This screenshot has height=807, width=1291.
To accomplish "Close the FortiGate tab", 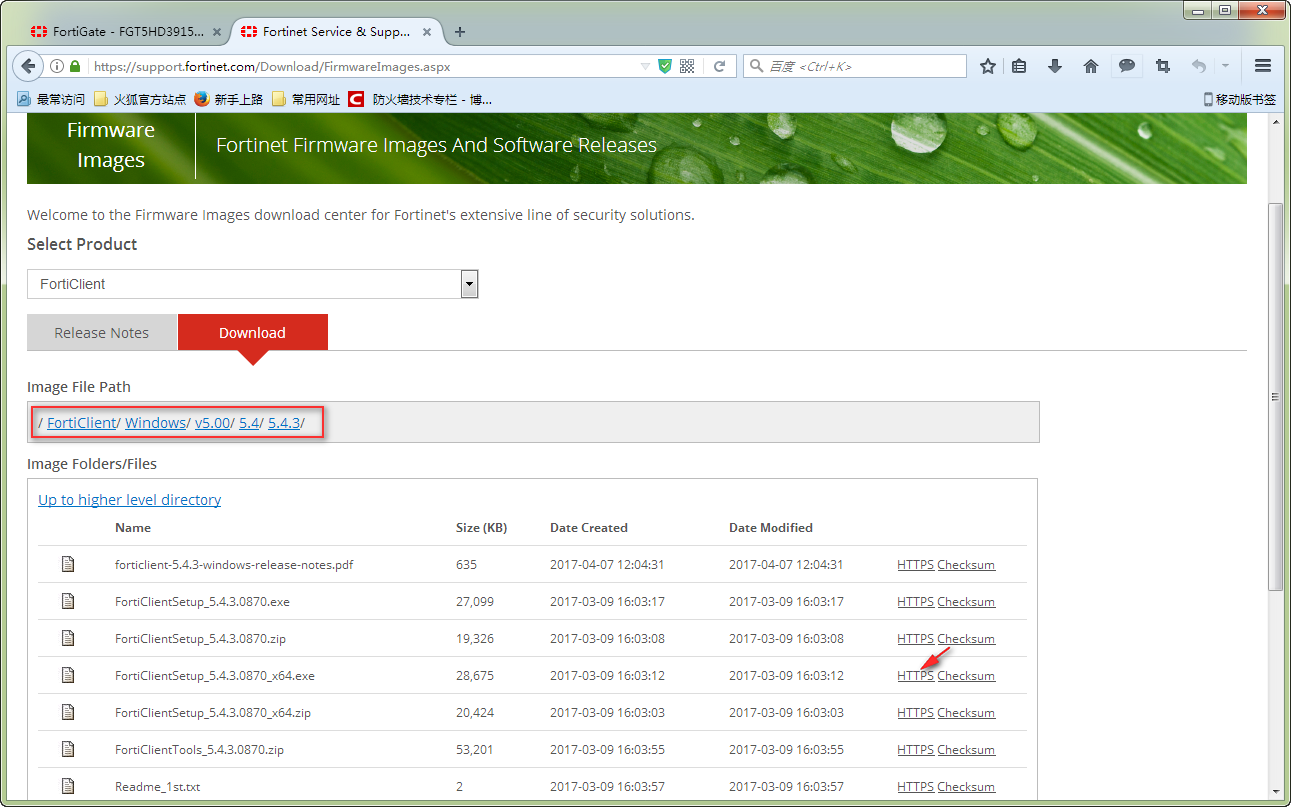I will [217, 32].
